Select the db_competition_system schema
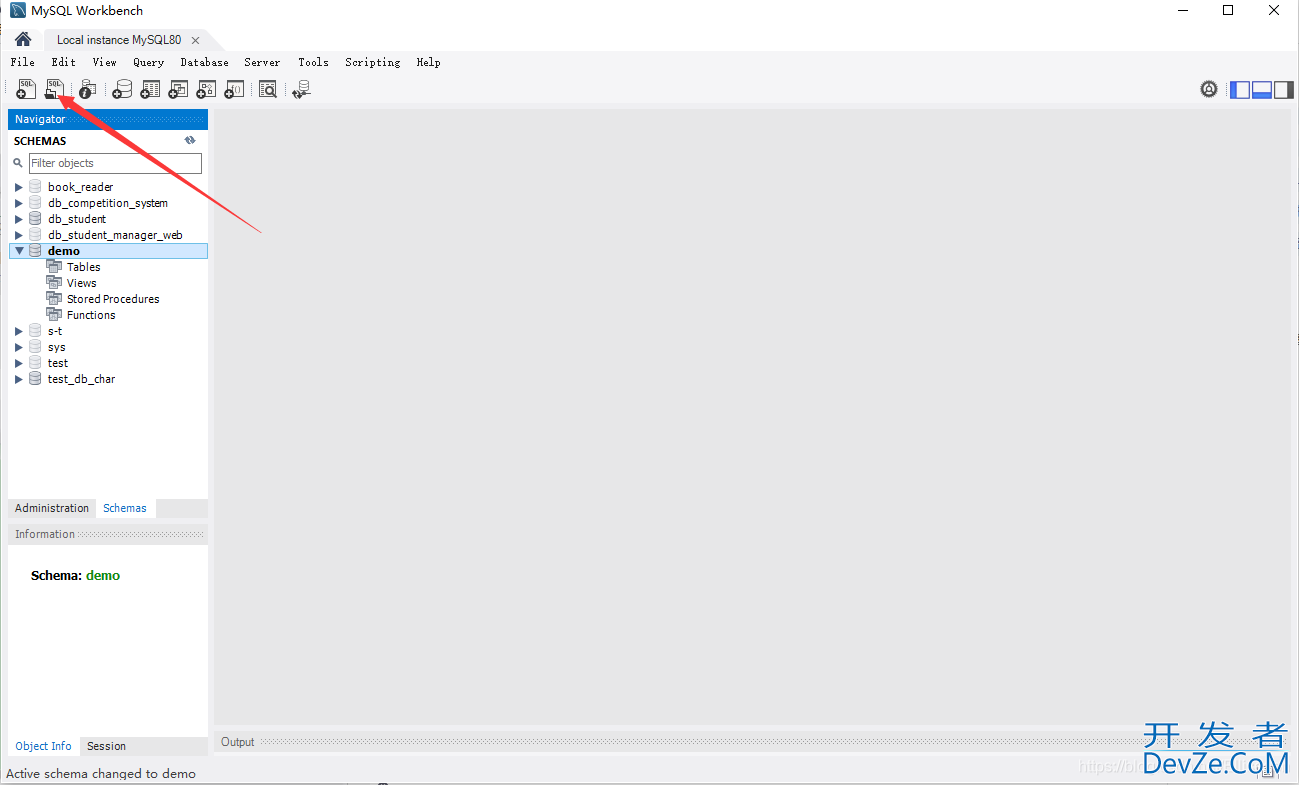The height and width of the screenshot is (785, 1299). [x=108, y=203]
